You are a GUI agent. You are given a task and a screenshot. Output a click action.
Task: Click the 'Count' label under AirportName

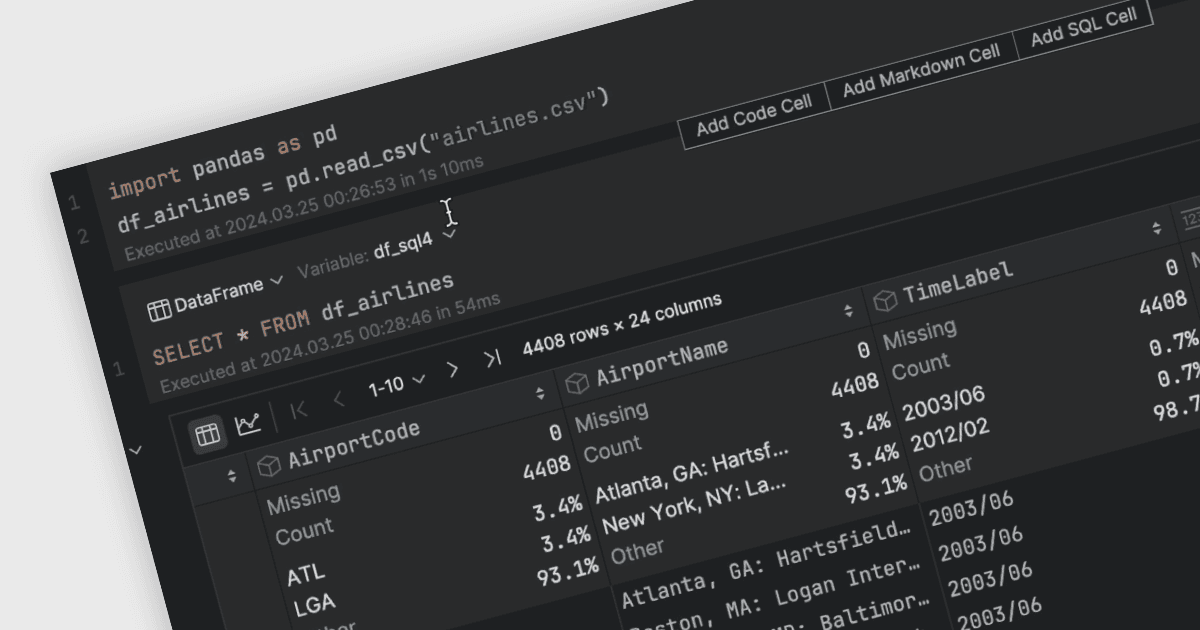click(612, 450)
